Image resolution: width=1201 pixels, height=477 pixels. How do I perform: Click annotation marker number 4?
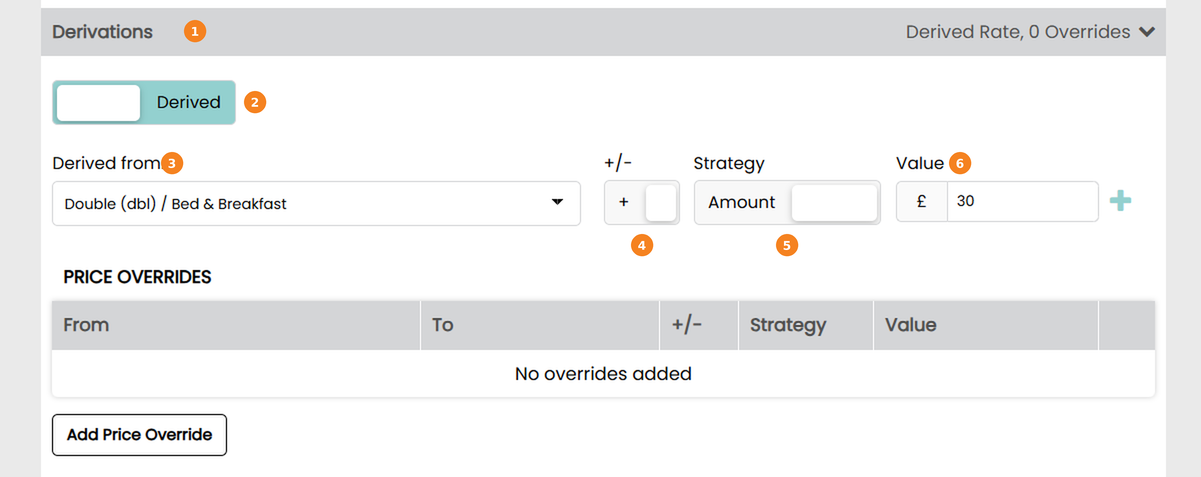pos(642,244)
